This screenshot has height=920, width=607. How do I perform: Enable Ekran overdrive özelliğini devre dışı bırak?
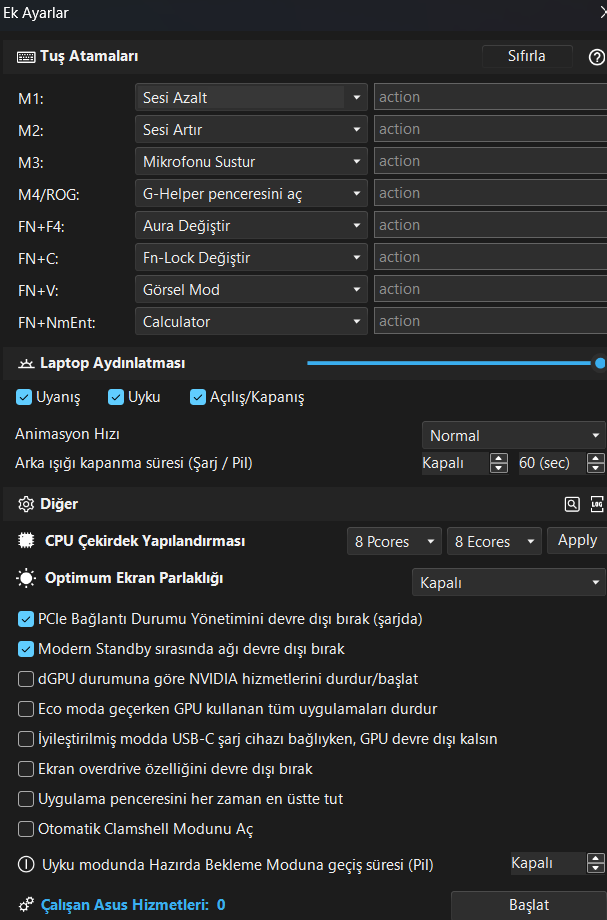pyautogui.click(x=26, y=769)
